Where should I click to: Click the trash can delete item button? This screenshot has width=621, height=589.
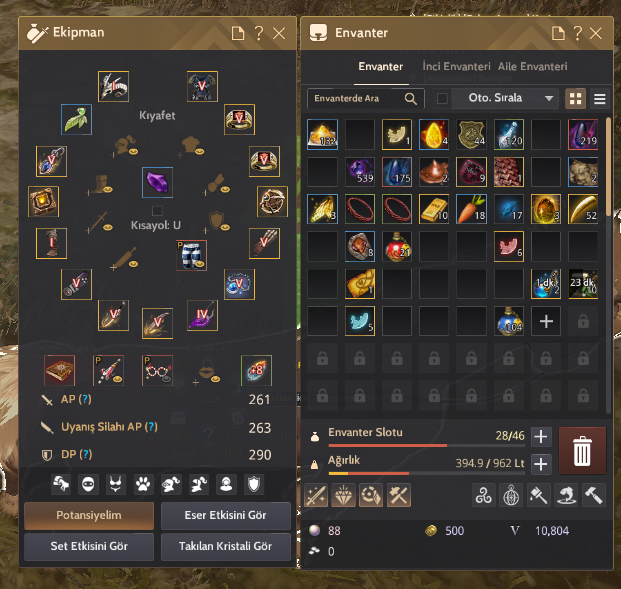582,450
